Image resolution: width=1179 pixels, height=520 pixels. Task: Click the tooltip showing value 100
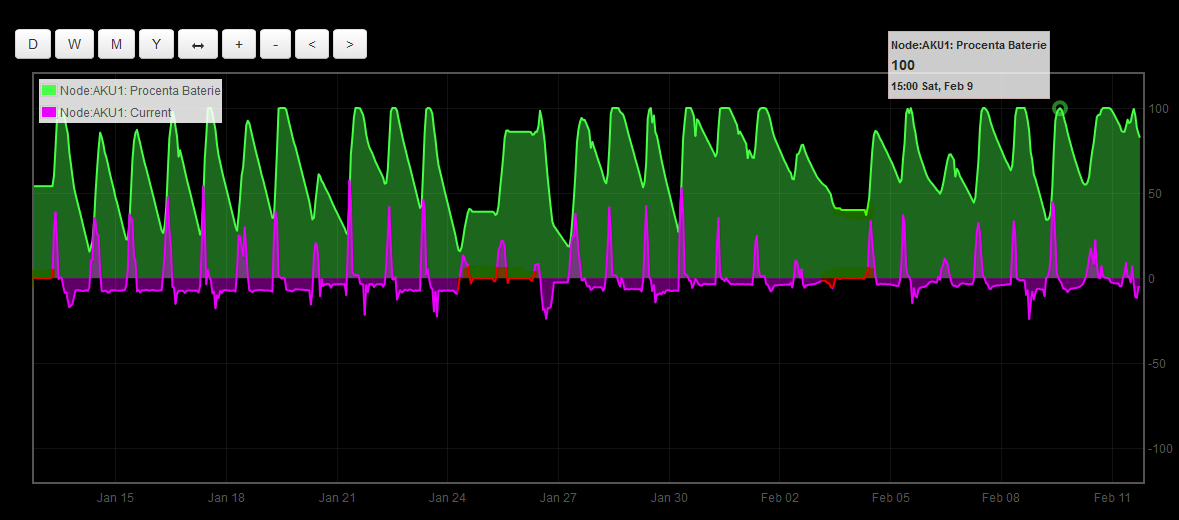[x=968, y=66]
